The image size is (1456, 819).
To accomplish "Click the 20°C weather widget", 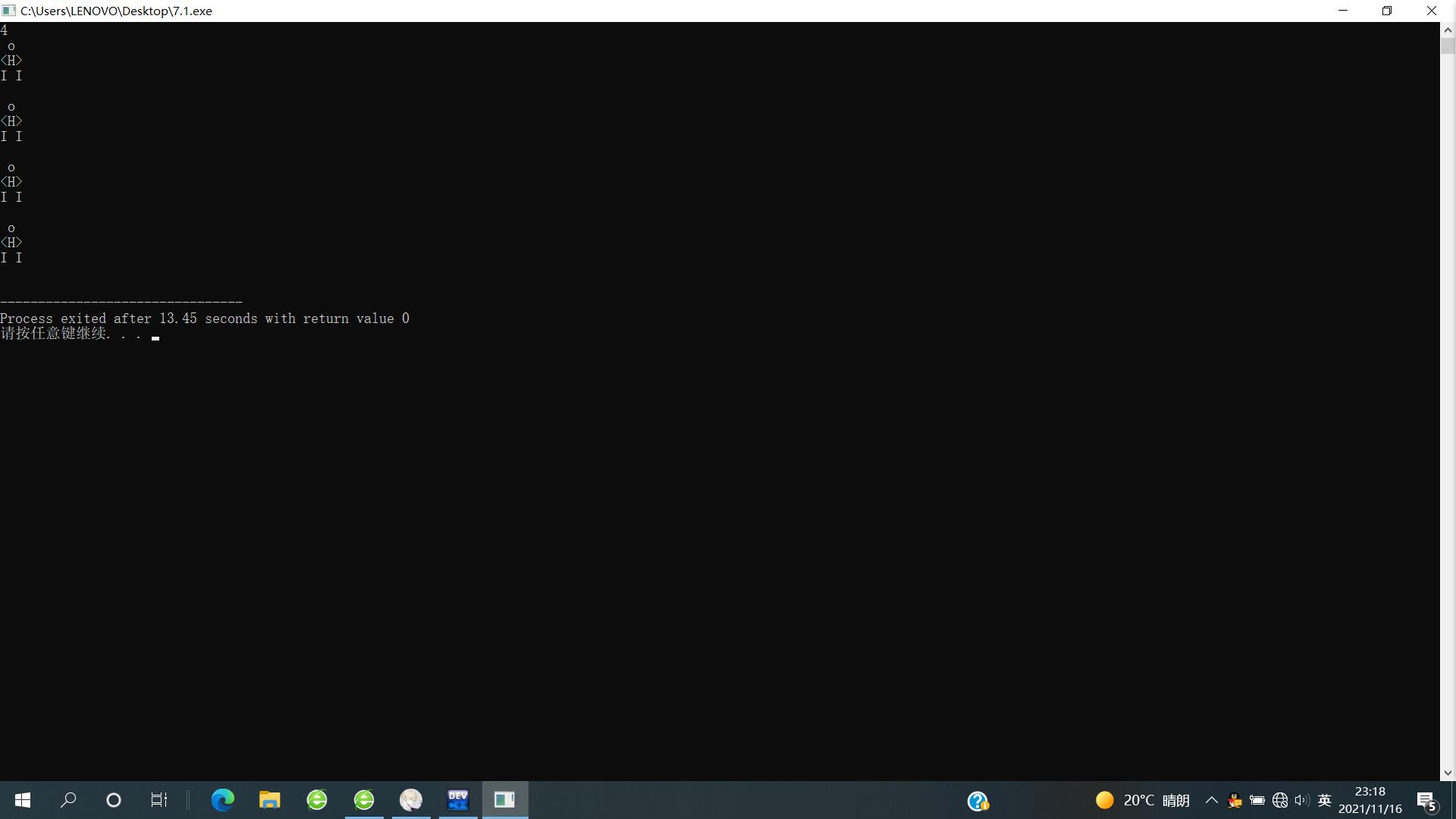I will pyautogui.click(x=1142, y=801).
